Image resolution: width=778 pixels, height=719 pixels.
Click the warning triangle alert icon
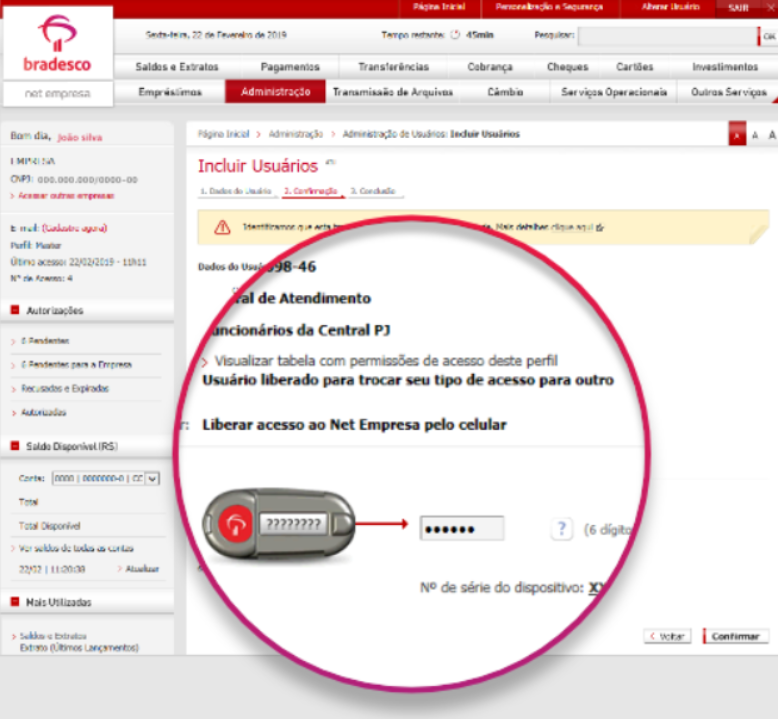222,227
